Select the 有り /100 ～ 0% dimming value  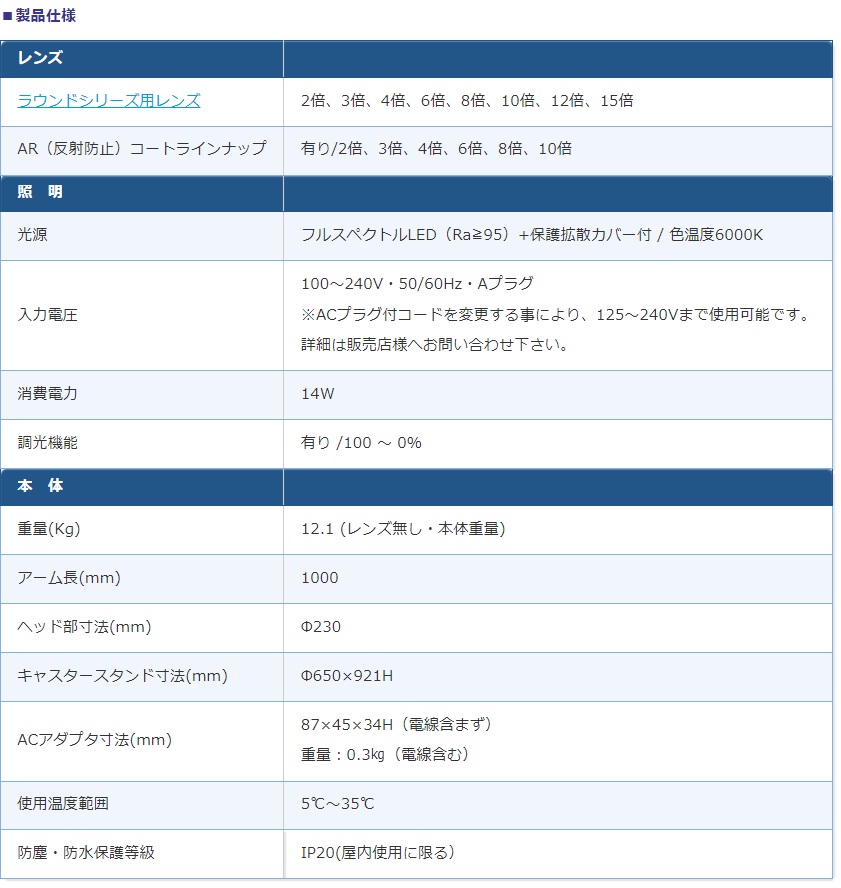click(361, 443)
